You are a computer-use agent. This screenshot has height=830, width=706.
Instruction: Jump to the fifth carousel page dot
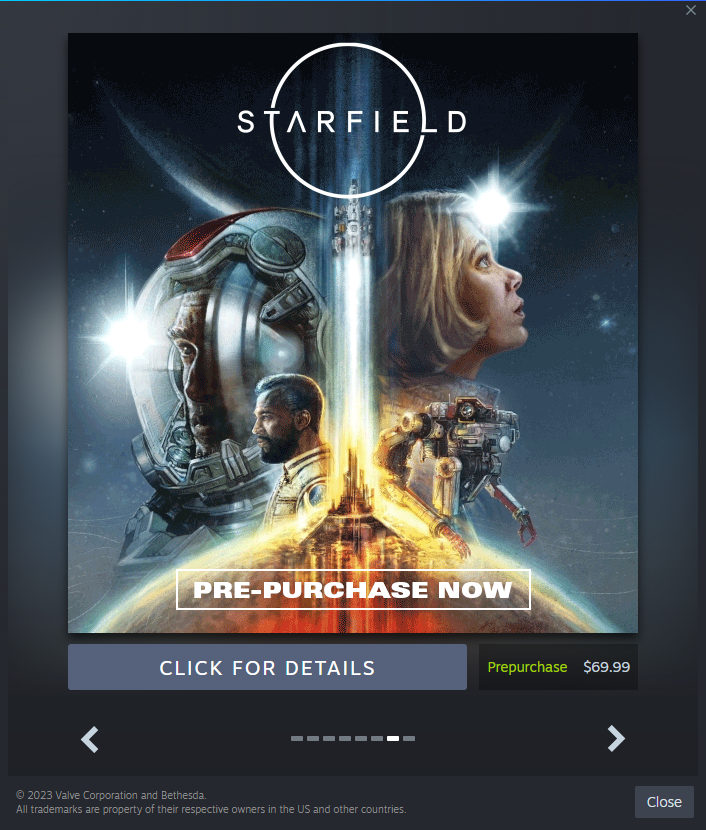361,738
